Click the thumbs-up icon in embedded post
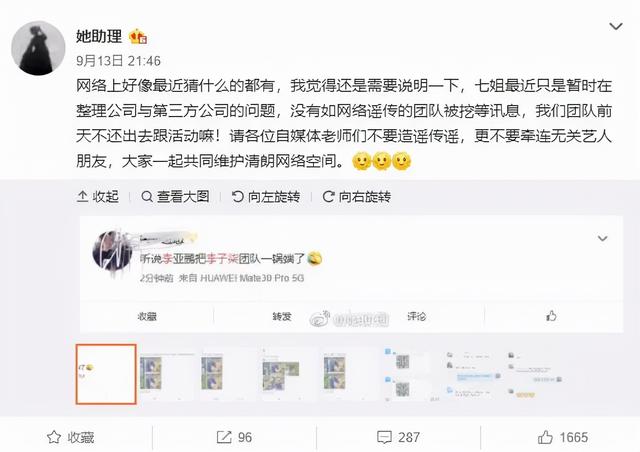Screen dimensions: 640x452 click(551, 316)
